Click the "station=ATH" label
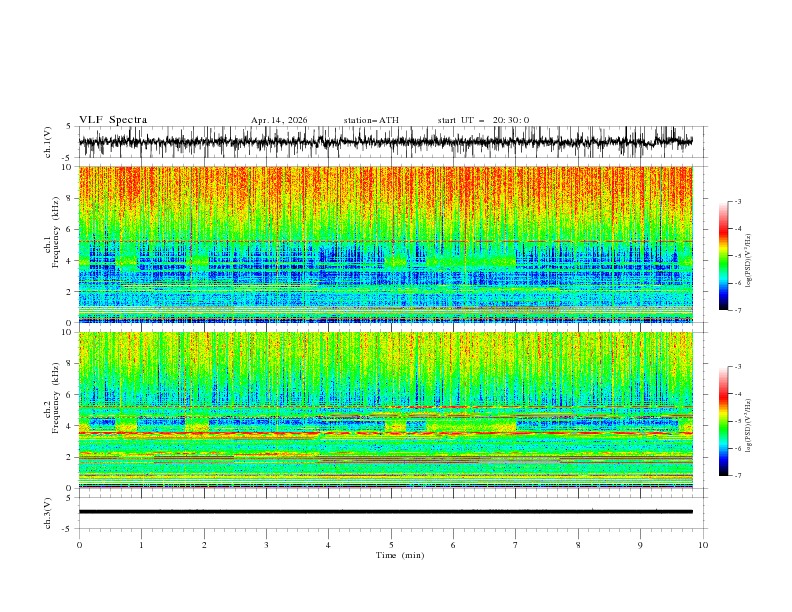 [371, 120]
